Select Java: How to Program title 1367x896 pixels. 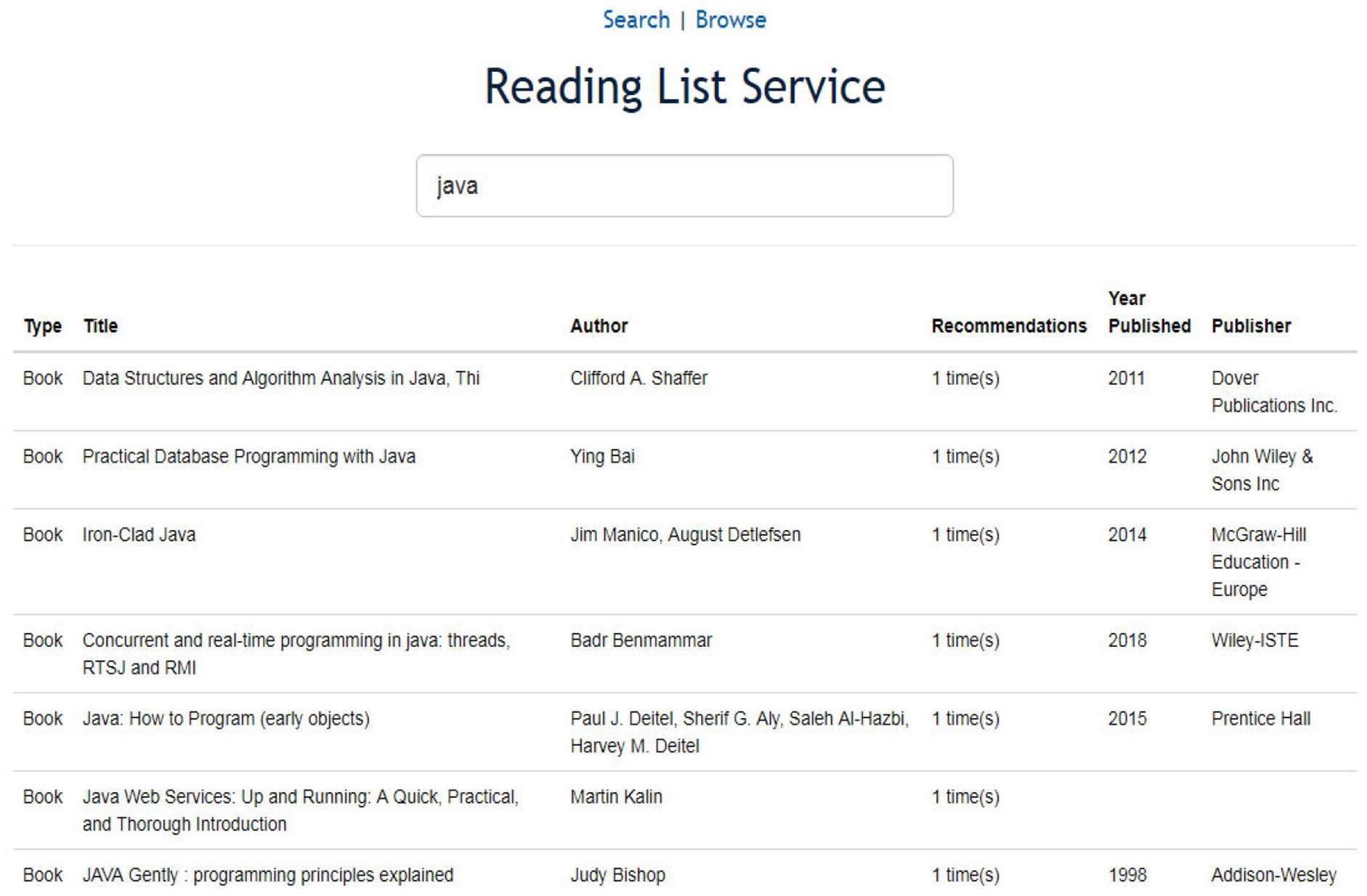pyautogui.click(x=226, y=719)
